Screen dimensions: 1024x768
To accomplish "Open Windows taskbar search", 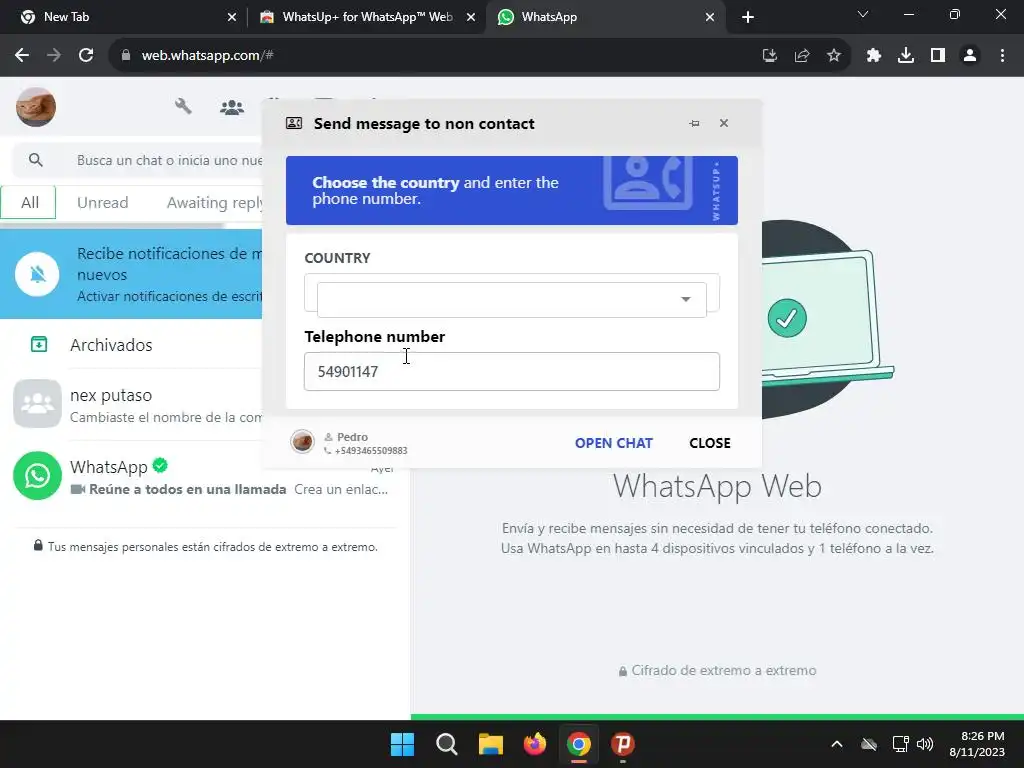I will coord(447,744).
